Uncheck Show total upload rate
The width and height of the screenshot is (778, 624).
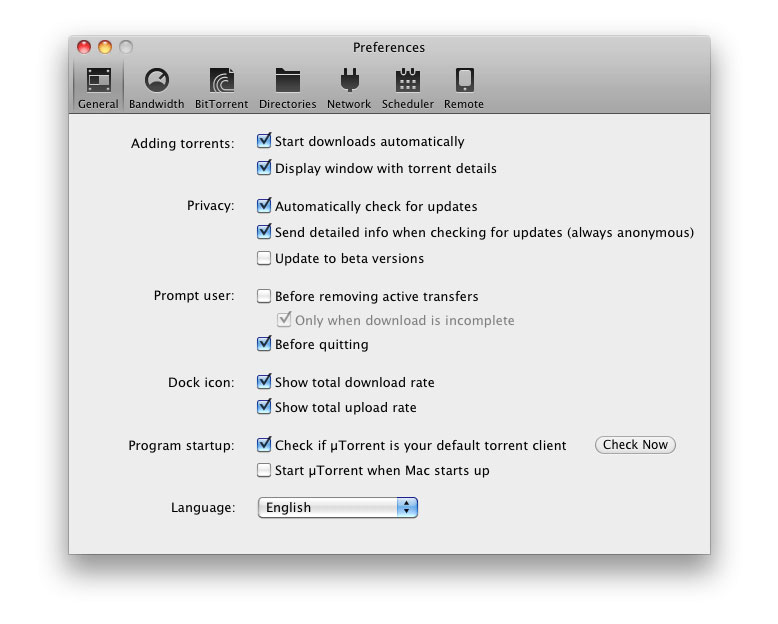[264, 407]
